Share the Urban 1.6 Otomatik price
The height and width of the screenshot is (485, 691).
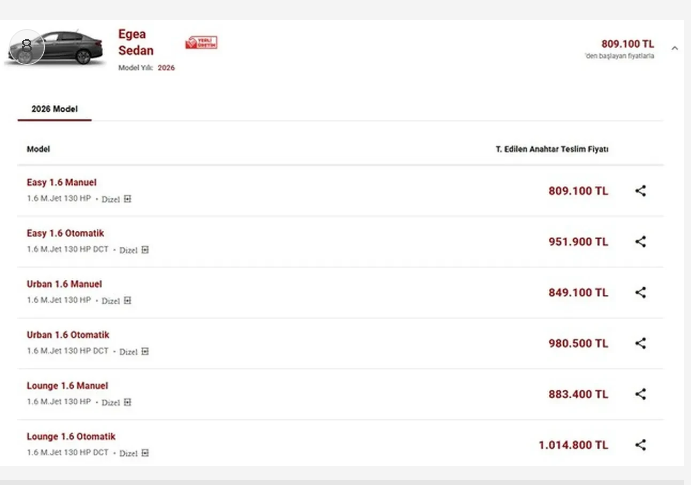(x=641, y=343)
